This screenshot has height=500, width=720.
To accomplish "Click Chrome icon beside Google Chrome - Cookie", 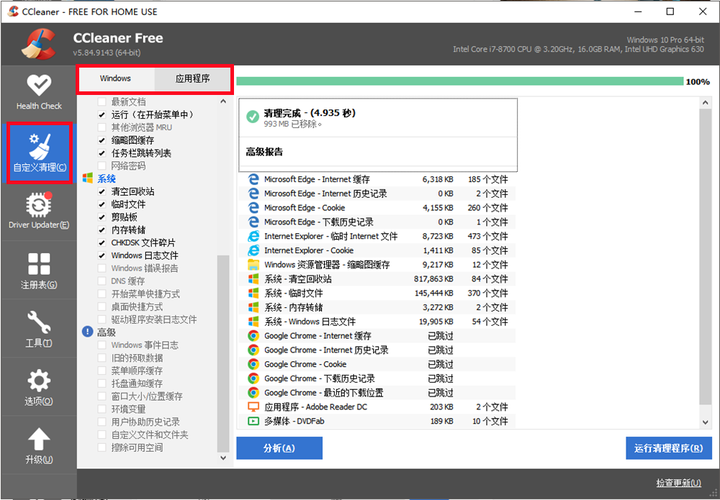I will point(253,364).
